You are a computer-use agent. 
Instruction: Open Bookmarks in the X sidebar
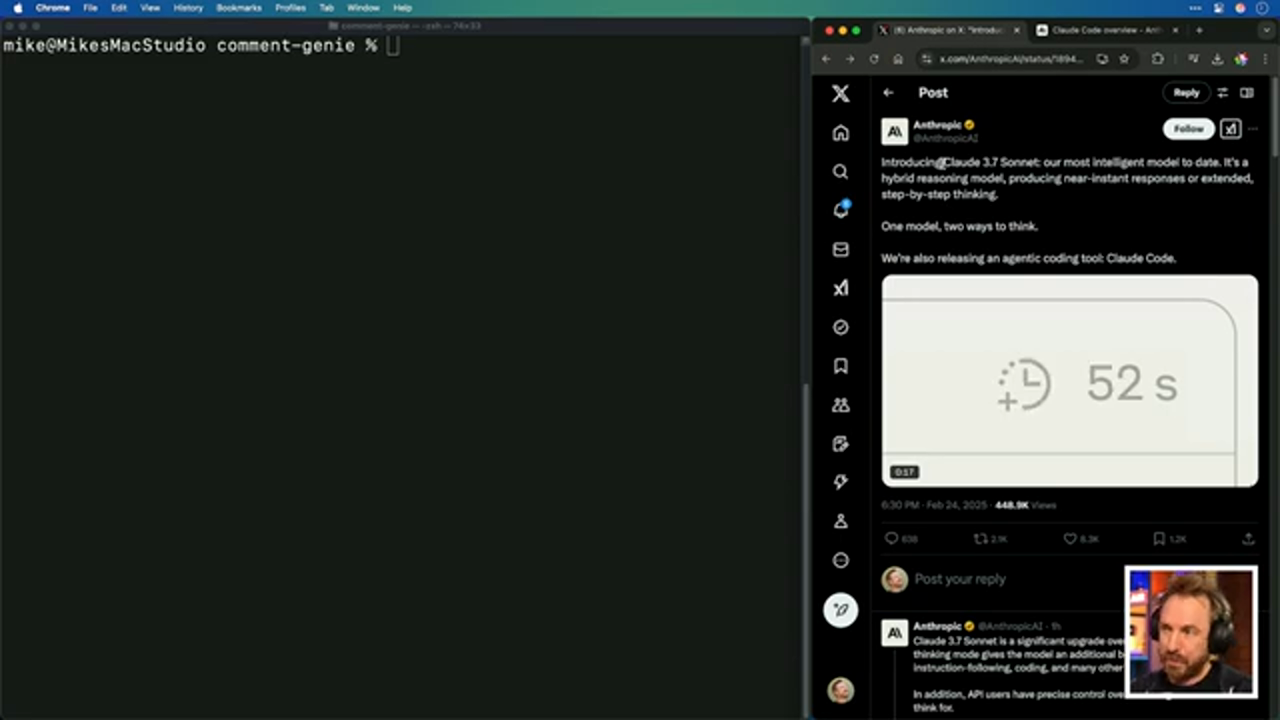coord(841,366)
